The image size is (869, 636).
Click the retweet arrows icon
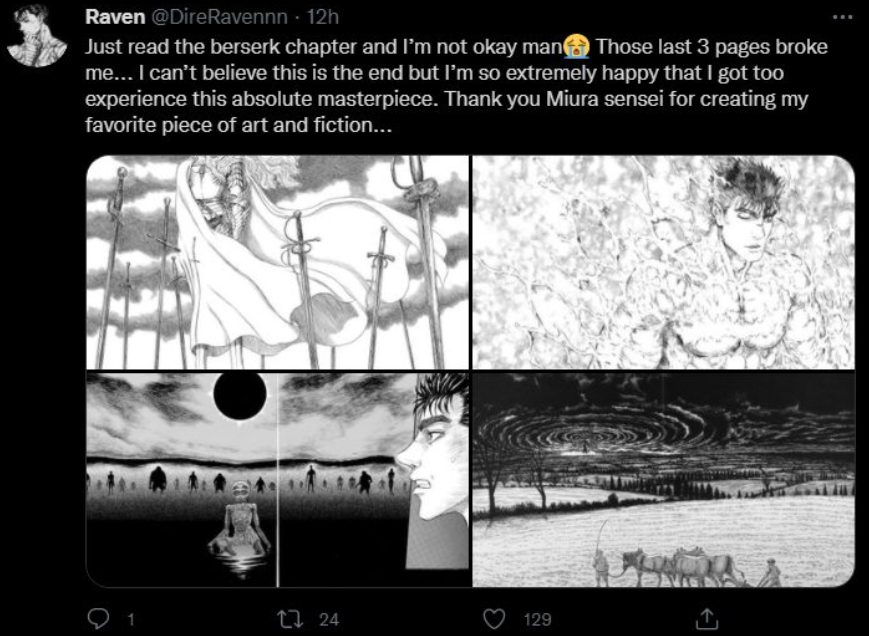pos(292,618)
